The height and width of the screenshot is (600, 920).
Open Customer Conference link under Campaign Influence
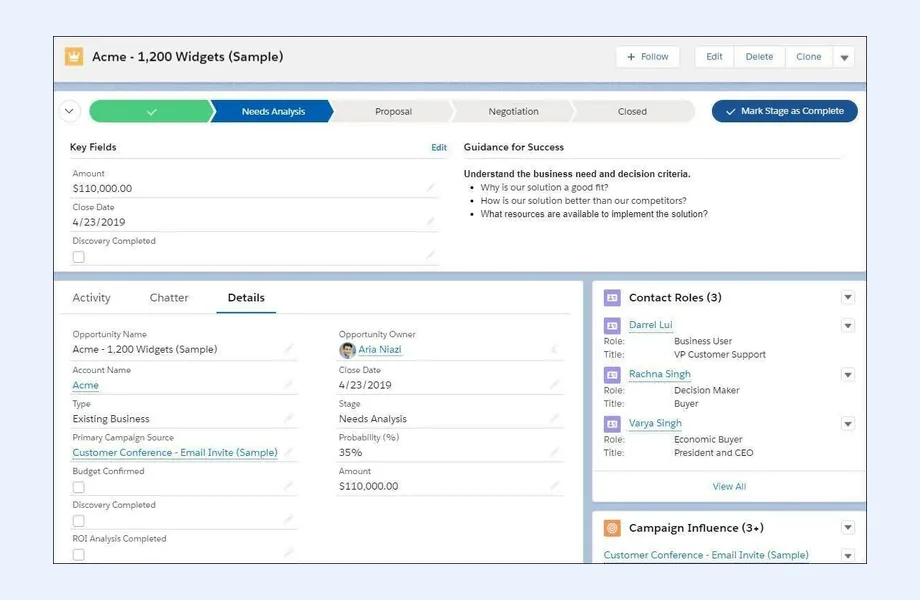click(x=706, y=555)
